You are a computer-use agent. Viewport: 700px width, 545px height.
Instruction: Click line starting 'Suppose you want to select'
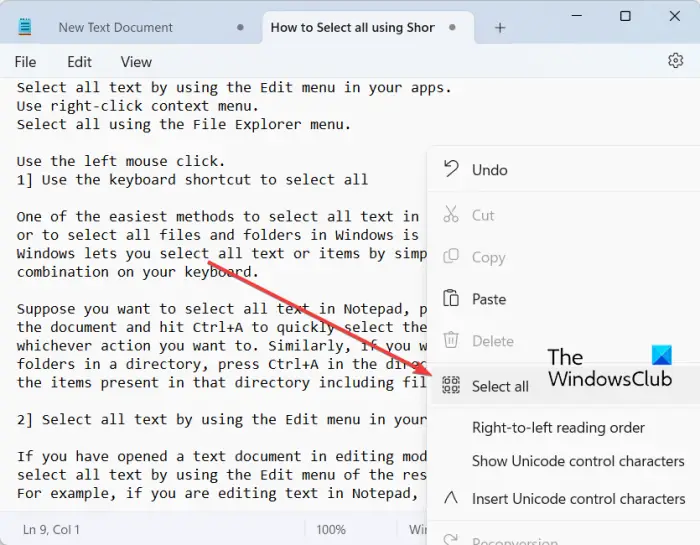tap(221, 308)
